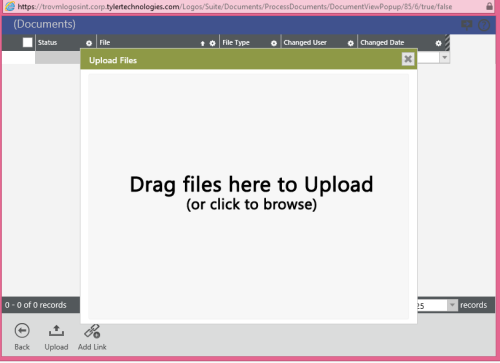Click the Back arrow icon
Viewport: 500px width, 363px height.
pyautogui.click(x=22, y=331)
